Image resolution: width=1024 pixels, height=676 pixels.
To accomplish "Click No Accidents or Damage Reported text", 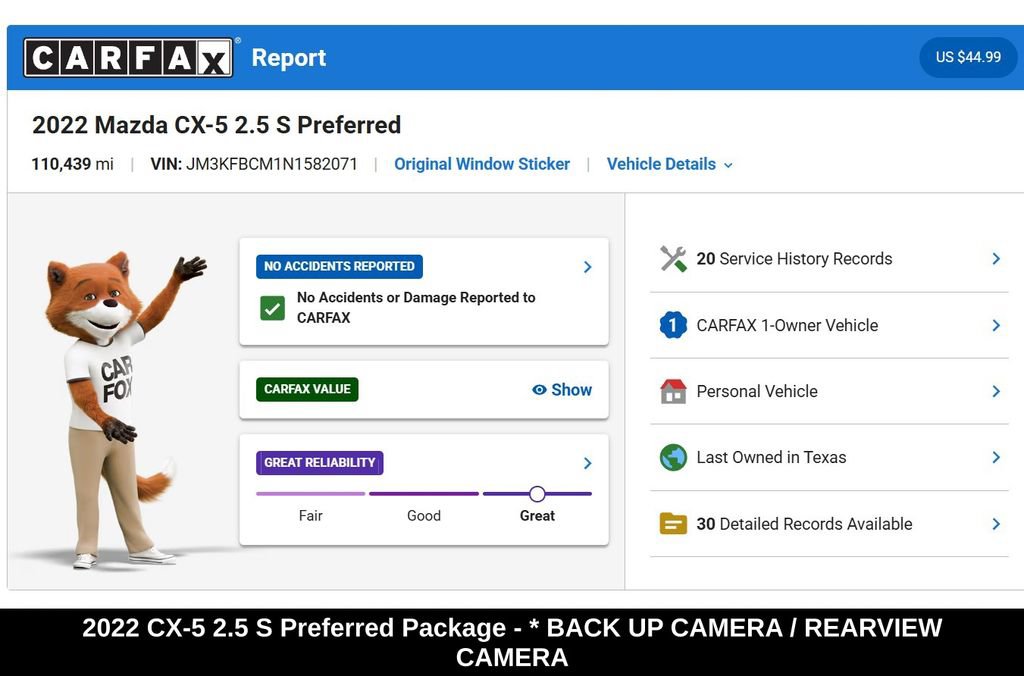I will point(416,308).
